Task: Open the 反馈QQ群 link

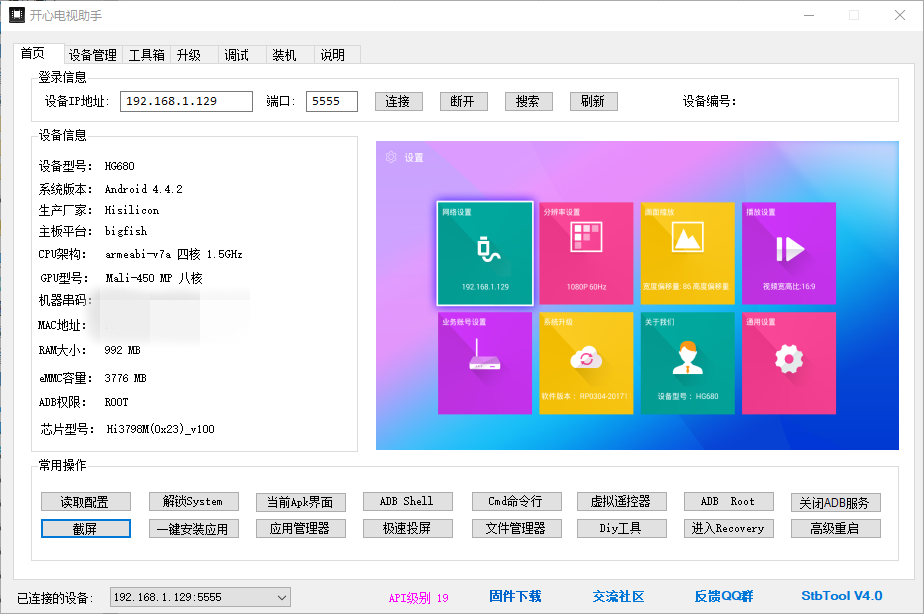Action: point(726,596)
